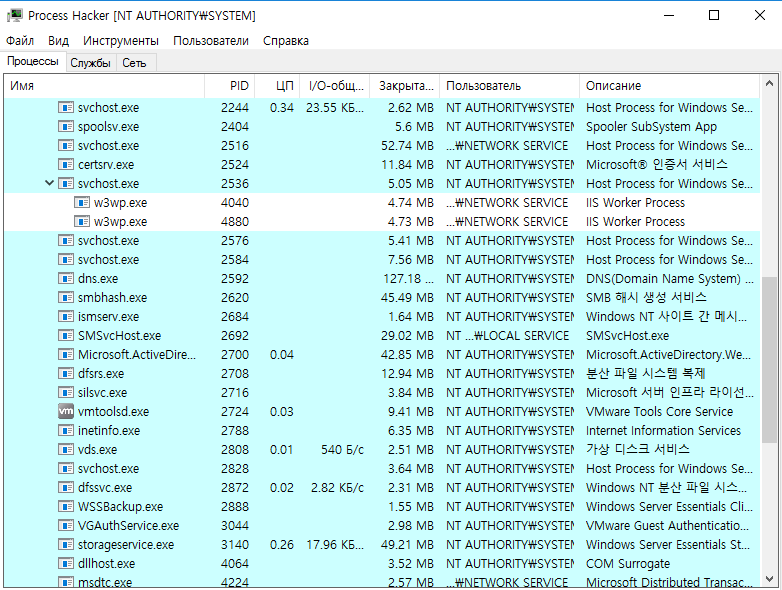Click the vertical scrollbar thumb
782x590 pixels.
(x=769, y=359)
